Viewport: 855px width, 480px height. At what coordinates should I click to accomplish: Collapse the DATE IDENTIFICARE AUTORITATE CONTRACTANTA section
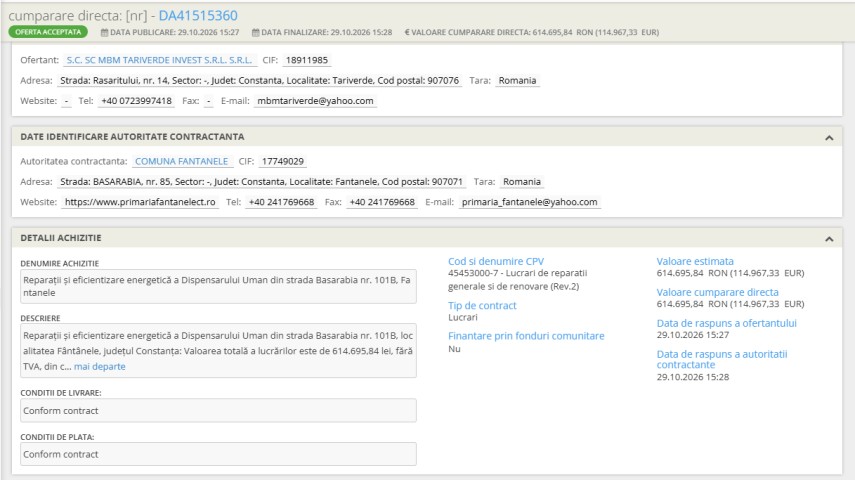(829, 137)
